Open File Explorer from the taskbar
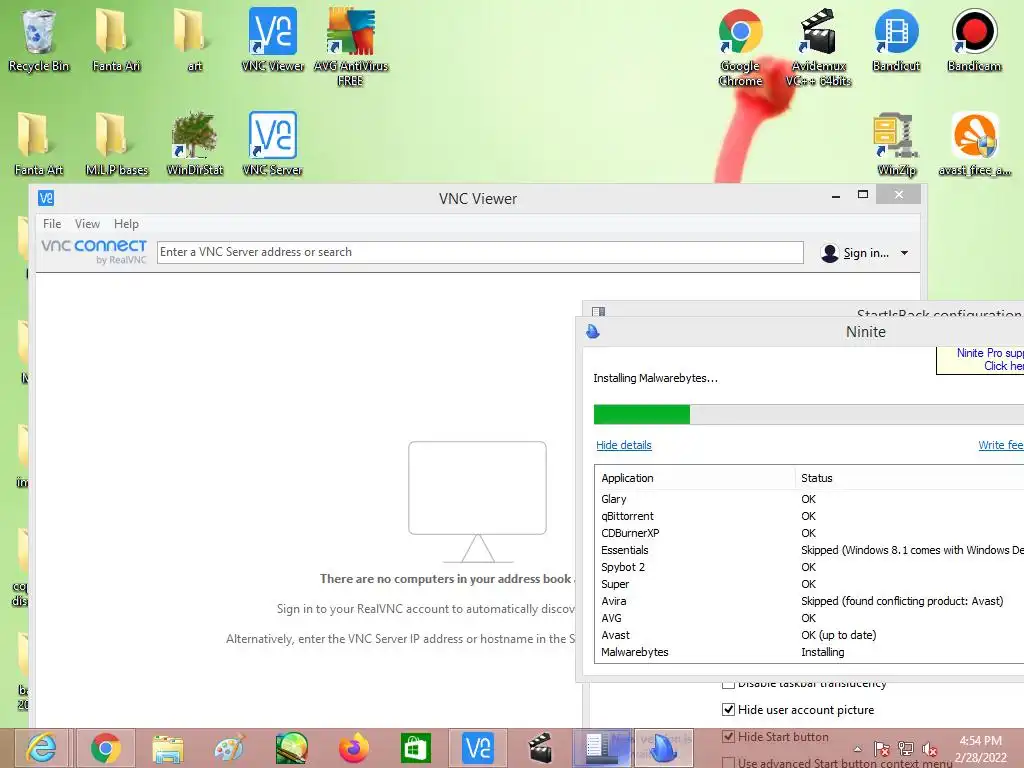 click(168, 748)
